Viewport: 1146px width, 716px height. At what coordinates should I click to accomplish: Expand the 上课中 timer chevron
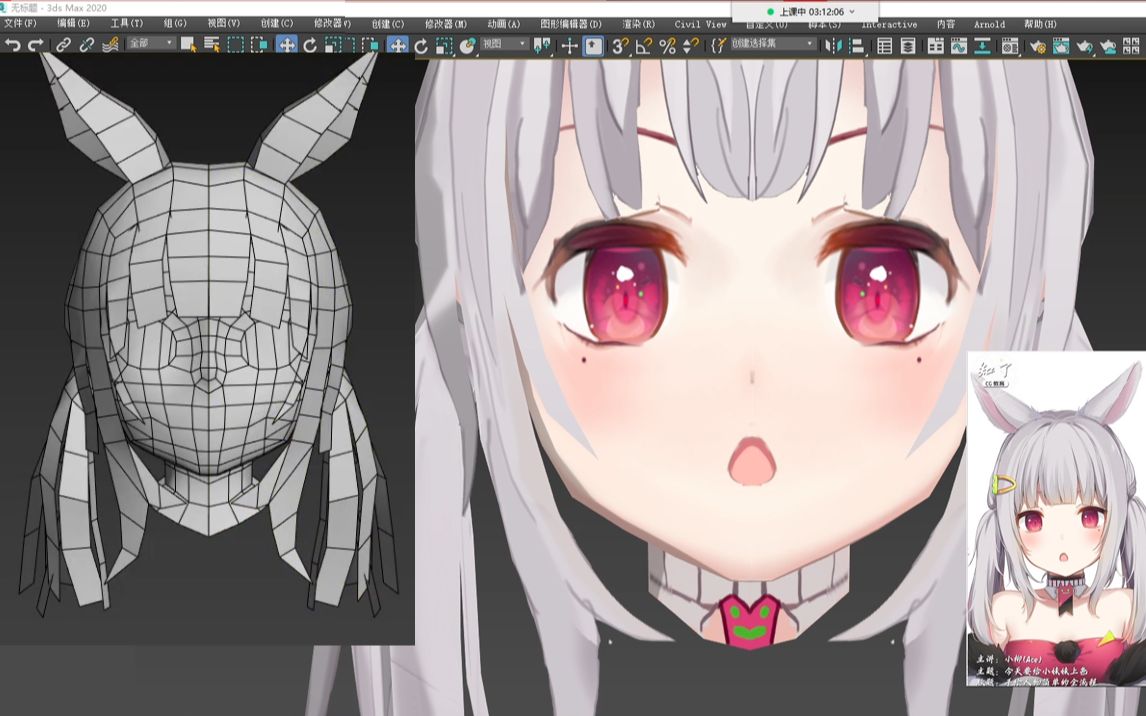tap(852, 12)
